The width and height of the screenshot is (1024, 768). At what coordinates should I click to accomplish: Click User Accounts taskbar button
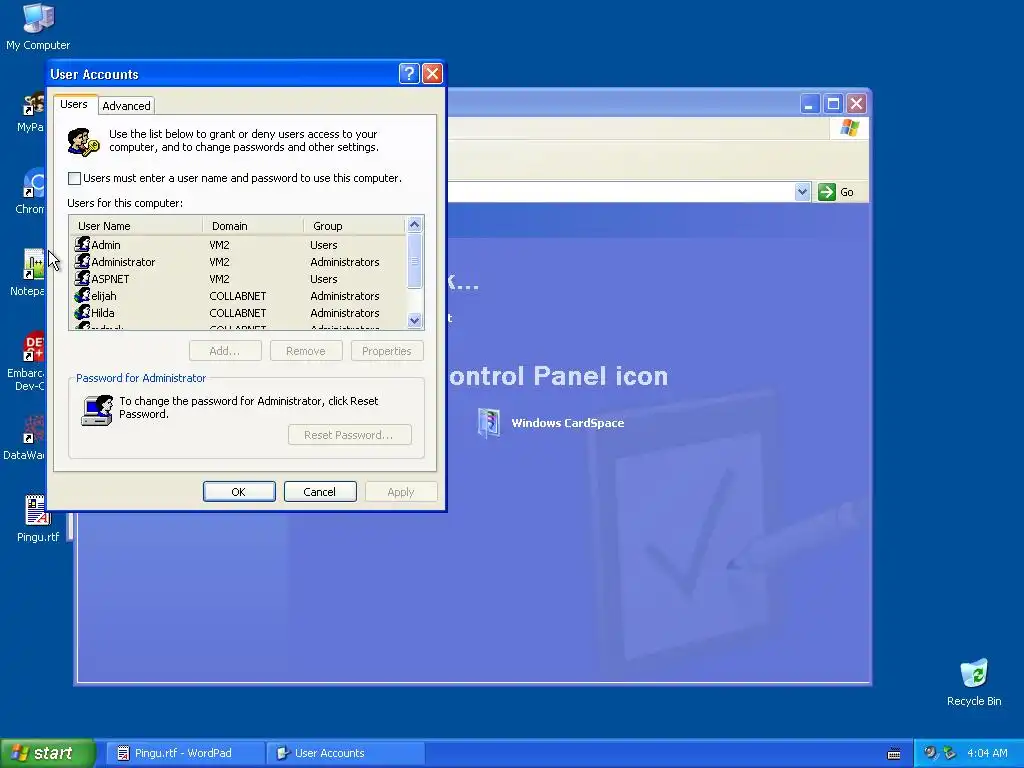345,753
